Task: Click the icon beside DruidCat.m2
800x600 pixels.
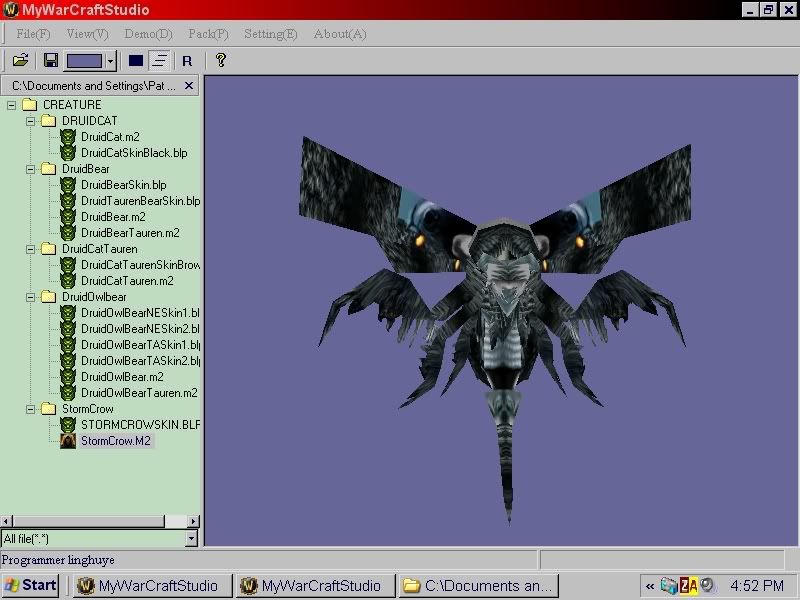Action: 68,137
